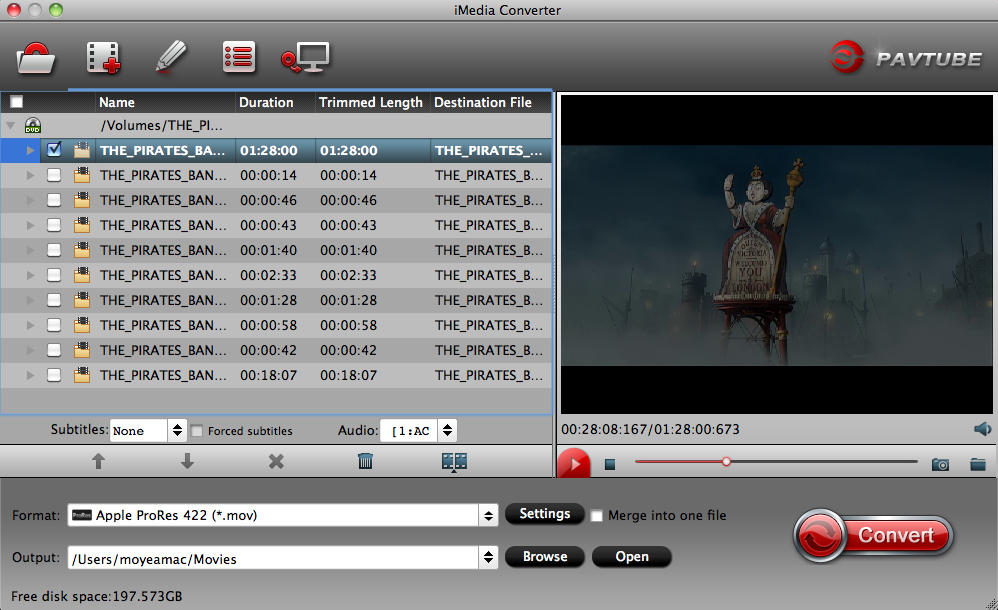Stop the preview playback
Screen dimensions: 998x610
click(x=610, y=464)
